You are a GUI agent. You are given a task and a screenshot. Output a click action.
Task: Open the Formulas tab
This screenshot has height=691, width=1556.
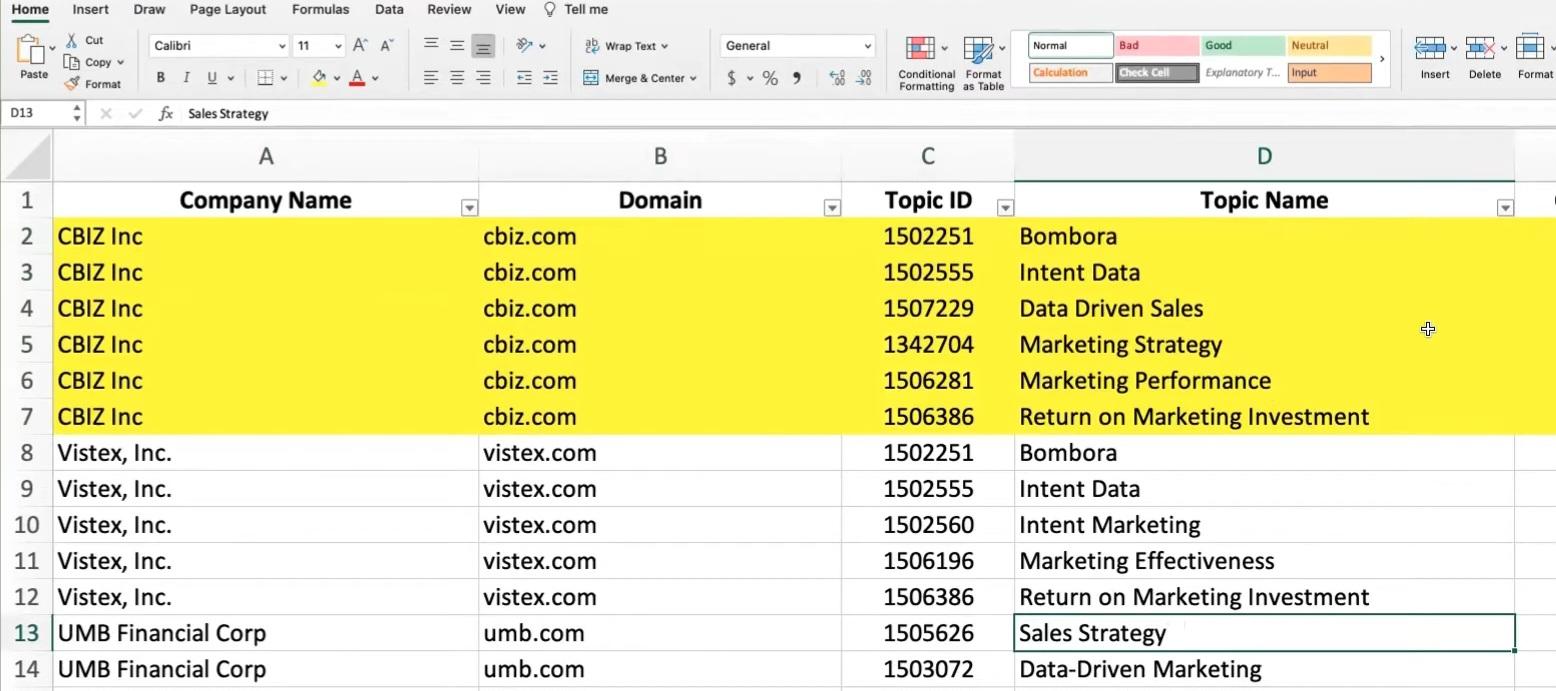pos(320,10)
